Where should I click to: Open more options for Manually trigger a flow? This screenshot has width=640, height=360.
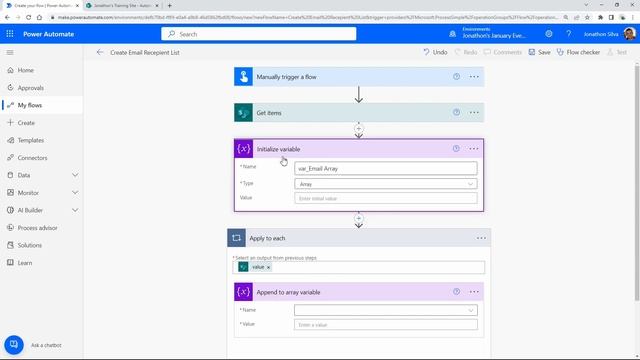[474, 77]
